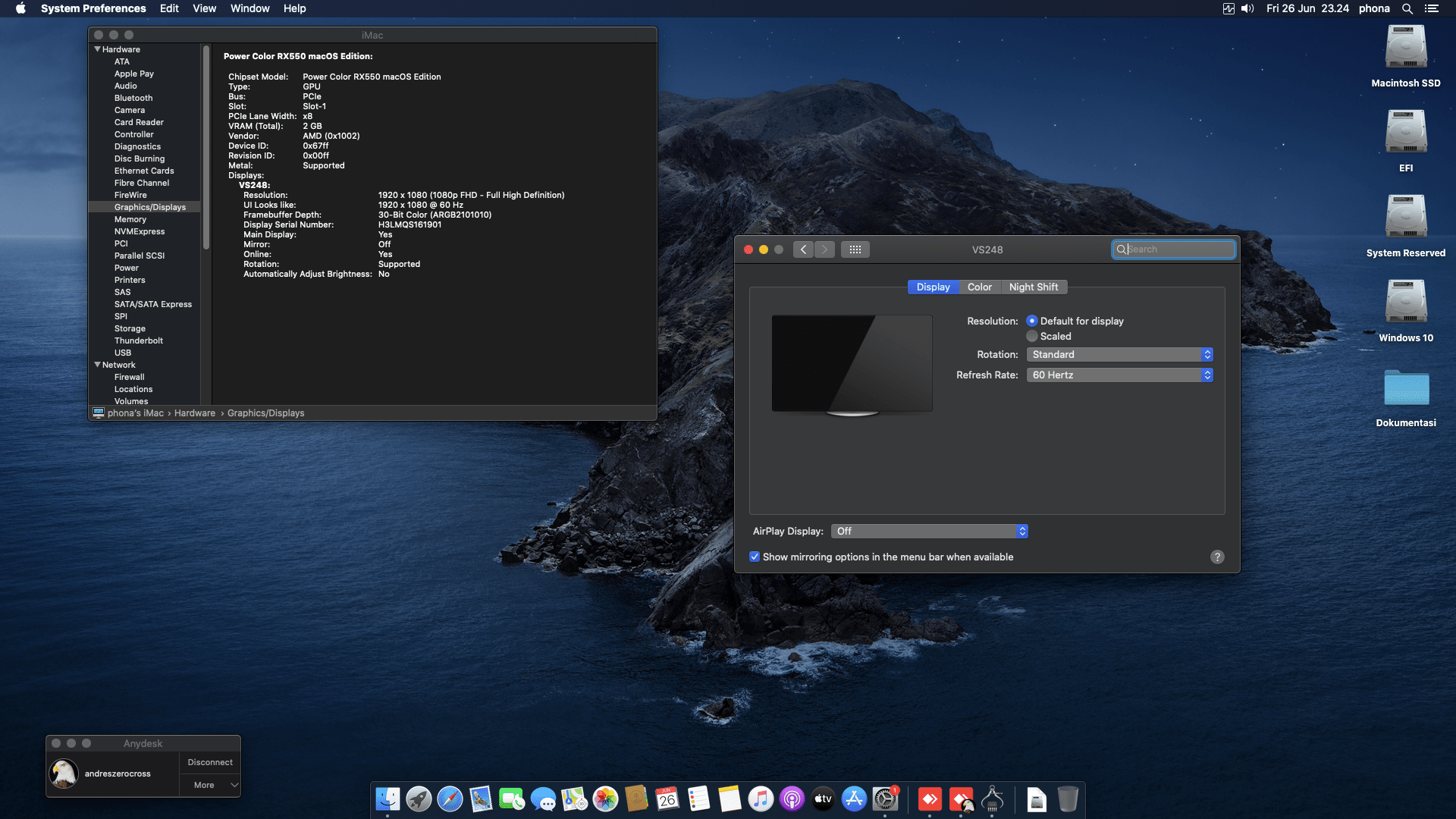Open Notes from the Dock

730,799
